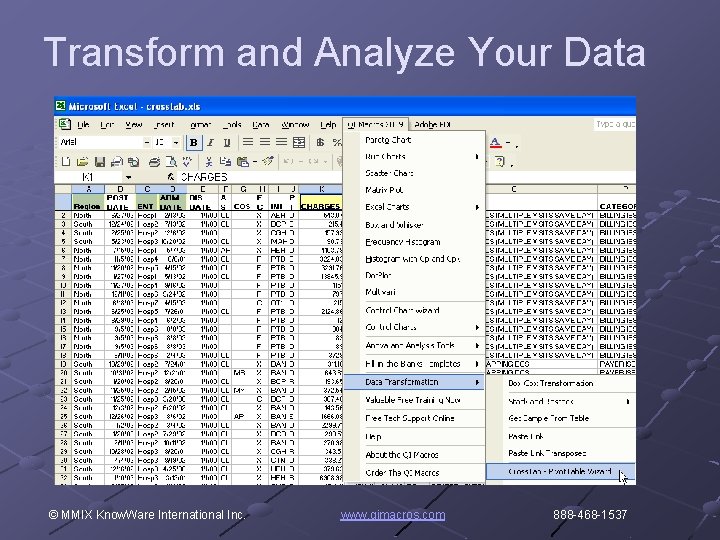Viewport: 720px width, 540px height.
Task: Click the Copy icon in the toolbar
Action: pyautogui.click(x=225, y=162)
